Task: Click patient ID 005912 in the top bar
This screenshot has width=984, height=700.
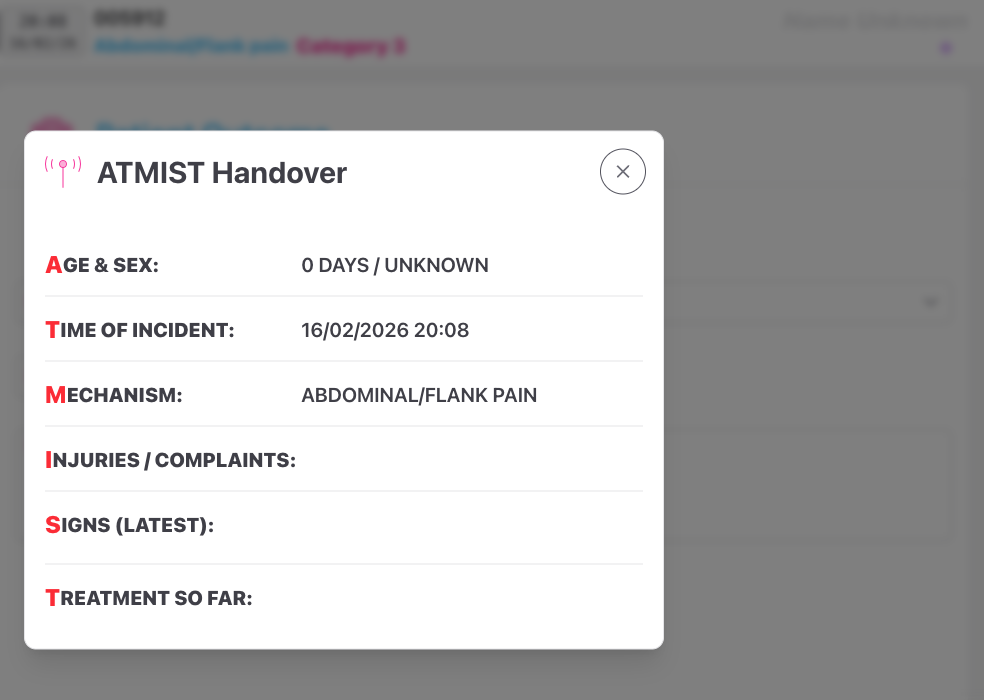Action: pos(131,18)
